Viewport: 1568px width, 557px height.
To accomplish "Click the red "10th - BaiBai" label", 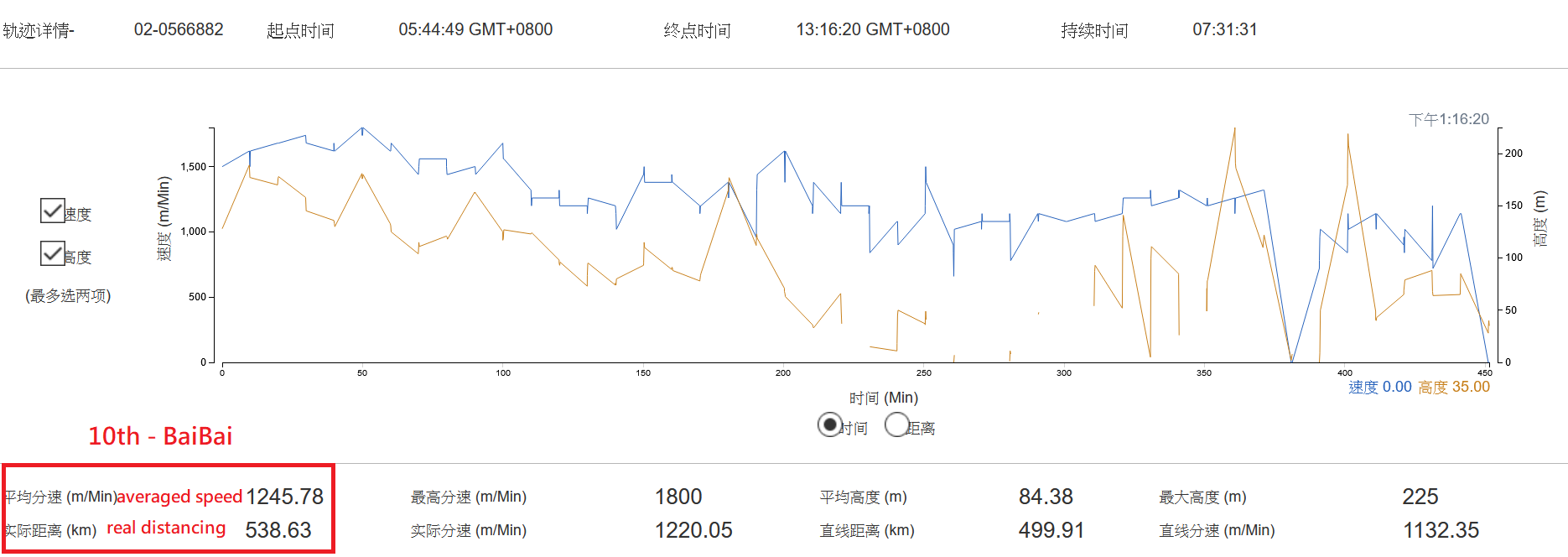I will pos(160,436).
